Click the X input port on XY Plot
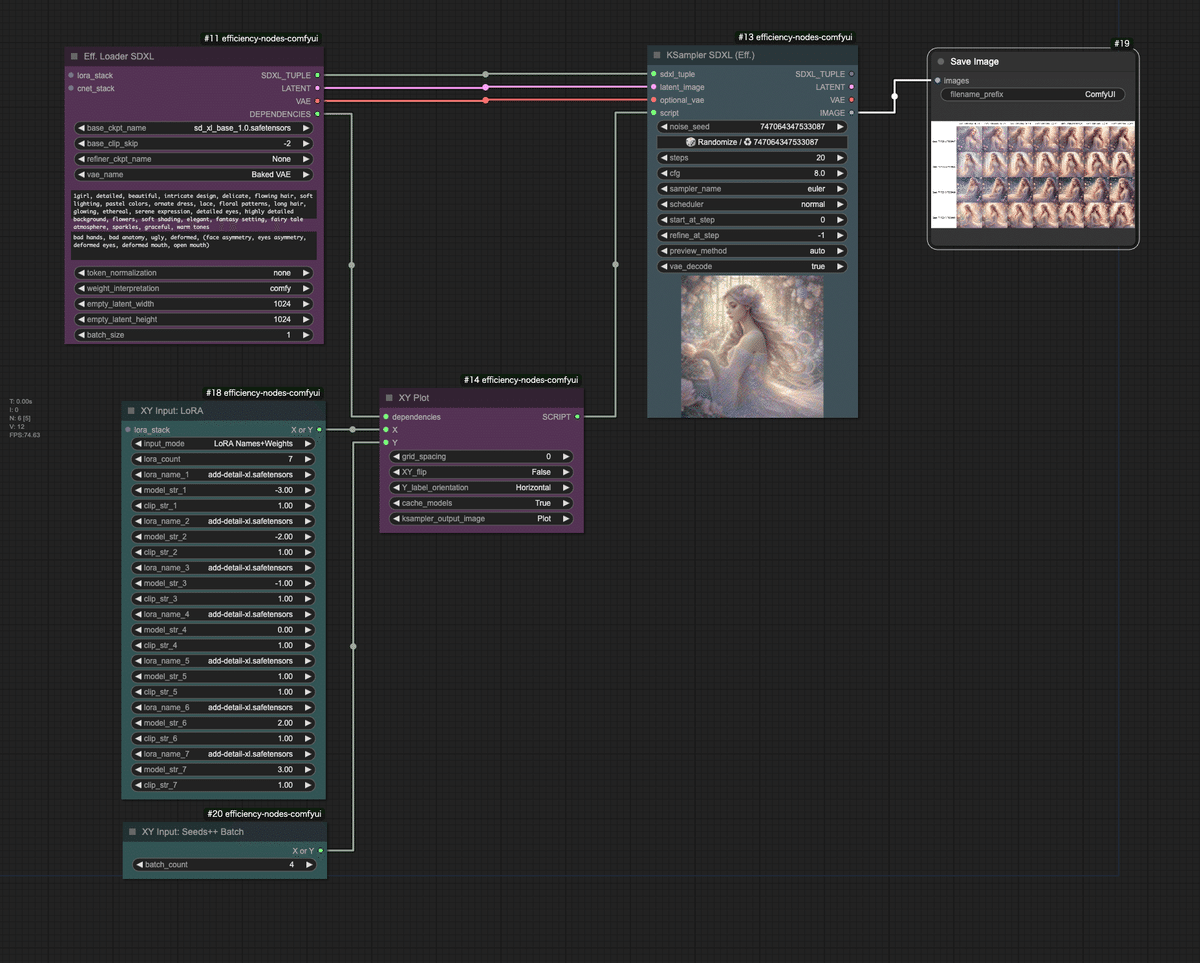Image resolution: width=1200 pixels, height=963 pixels. pyautogui.click(x=385, y=430)
